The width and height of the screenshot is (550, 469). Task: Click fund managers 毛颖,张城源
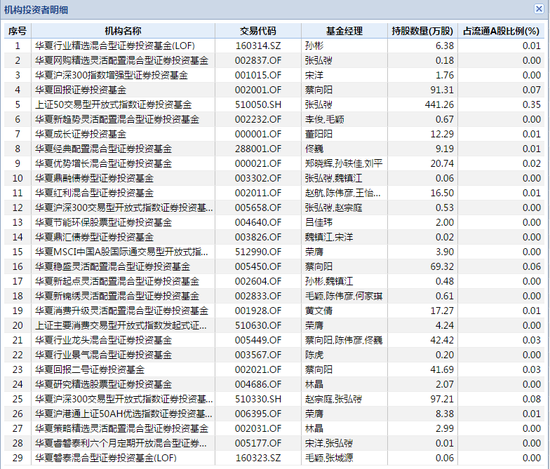click(329, 458)
